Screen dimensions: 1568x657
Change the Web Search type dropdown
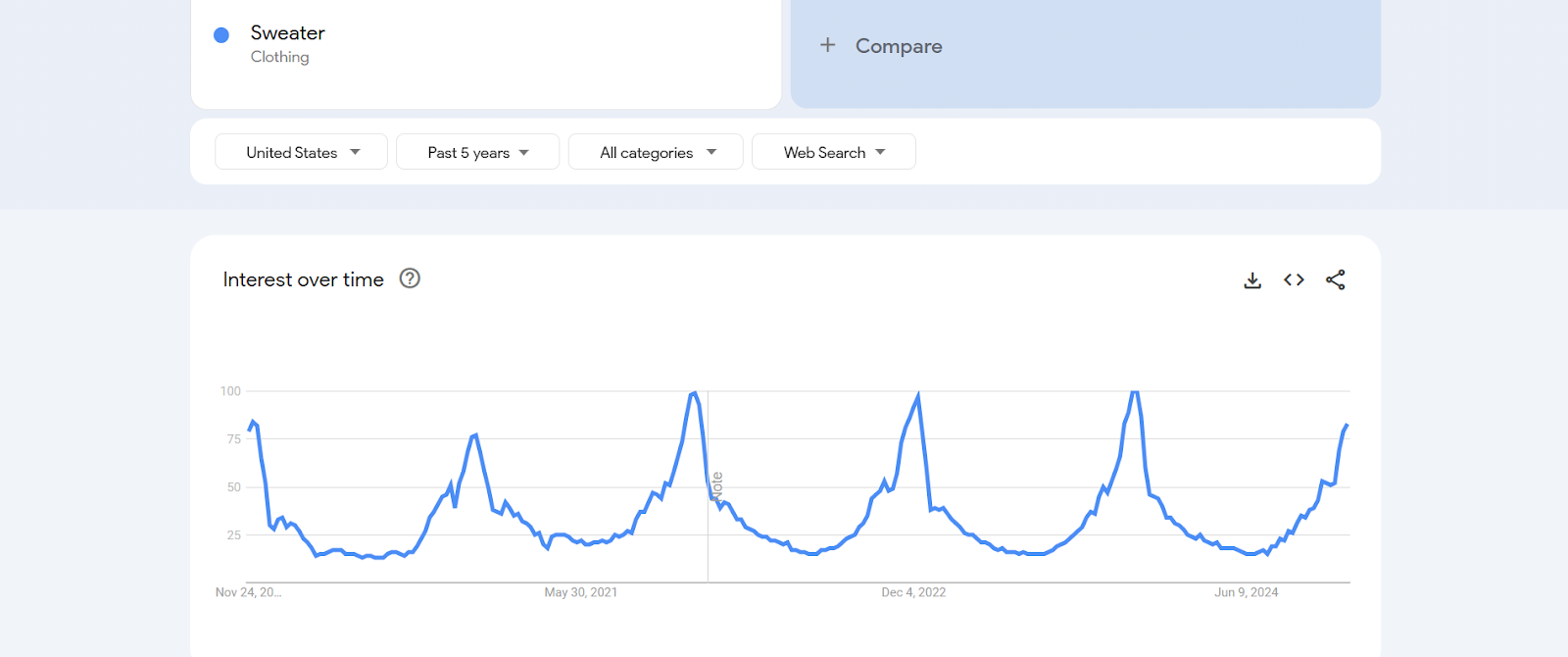(x=833, y=152)
